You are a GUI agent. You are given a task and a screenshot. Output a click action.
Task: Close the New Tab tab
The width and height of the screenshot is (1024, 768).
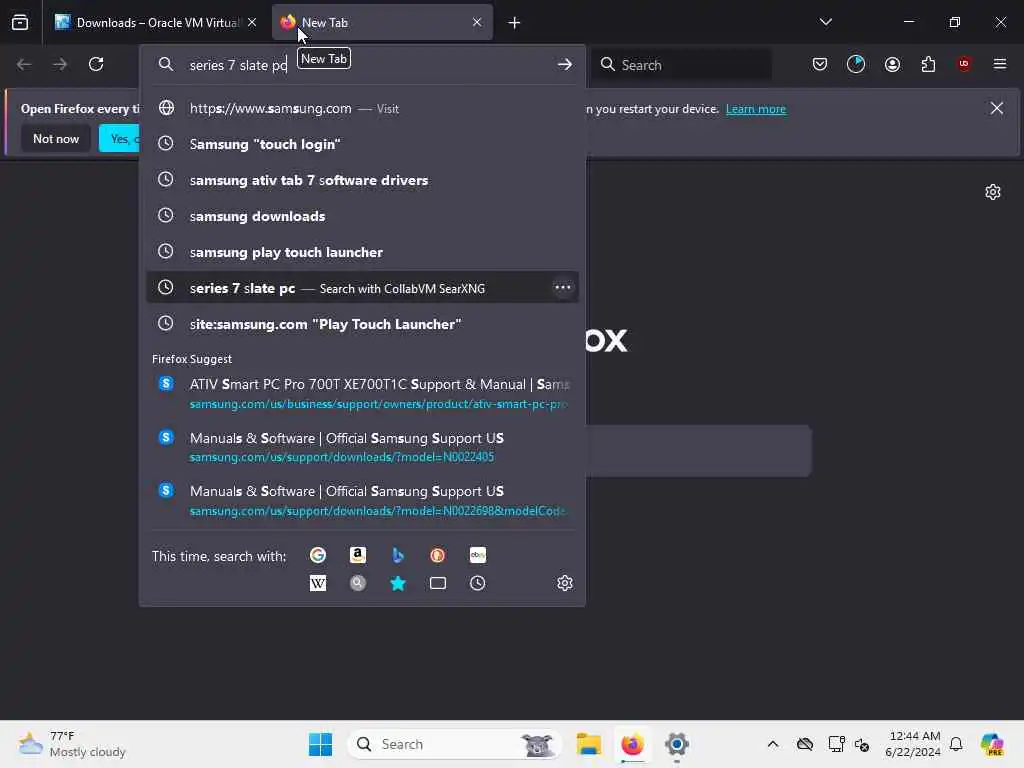(477, 22)
